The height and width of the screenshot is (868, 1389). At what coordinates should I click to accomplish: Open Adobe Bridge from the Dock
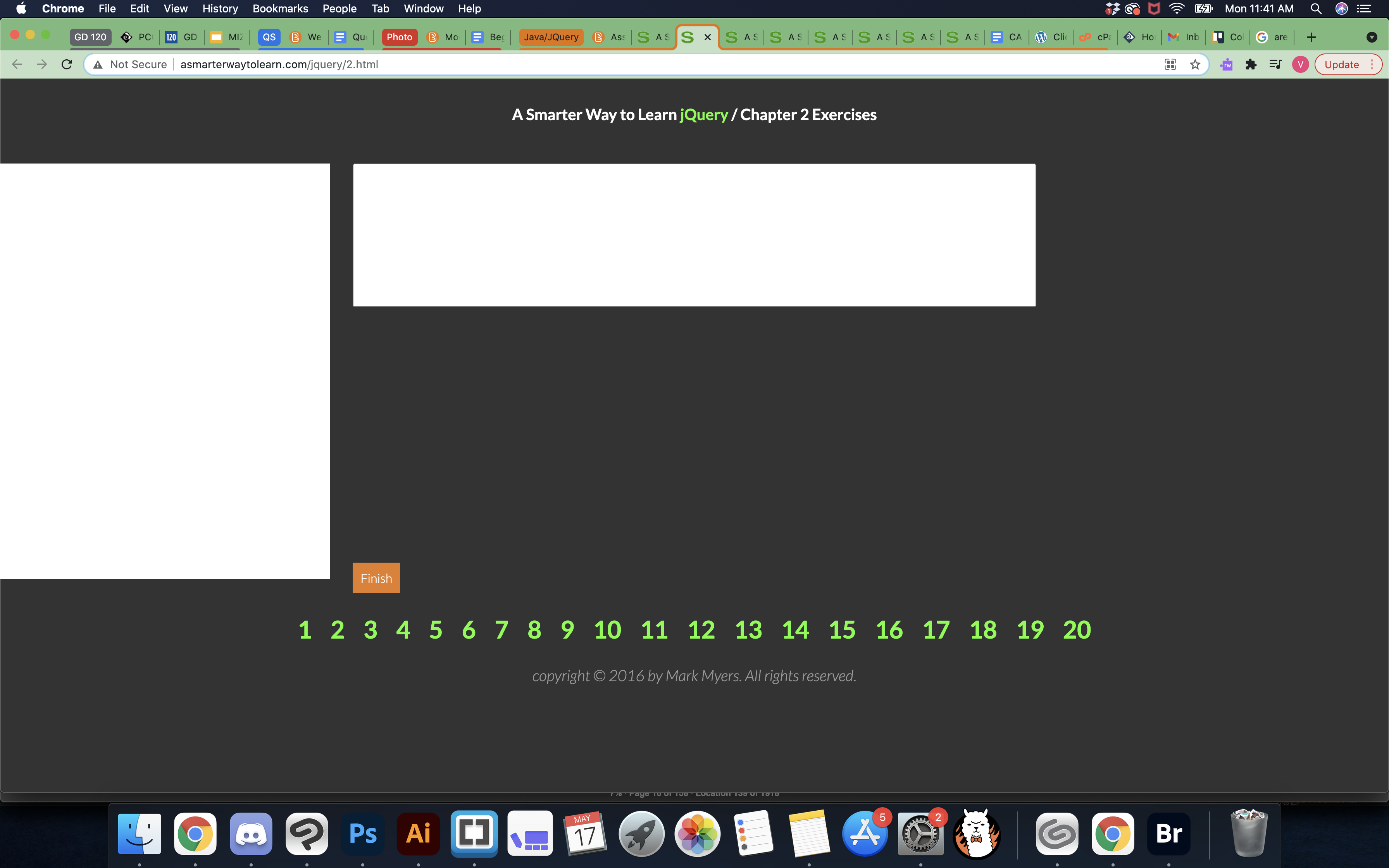(1168, 834)
